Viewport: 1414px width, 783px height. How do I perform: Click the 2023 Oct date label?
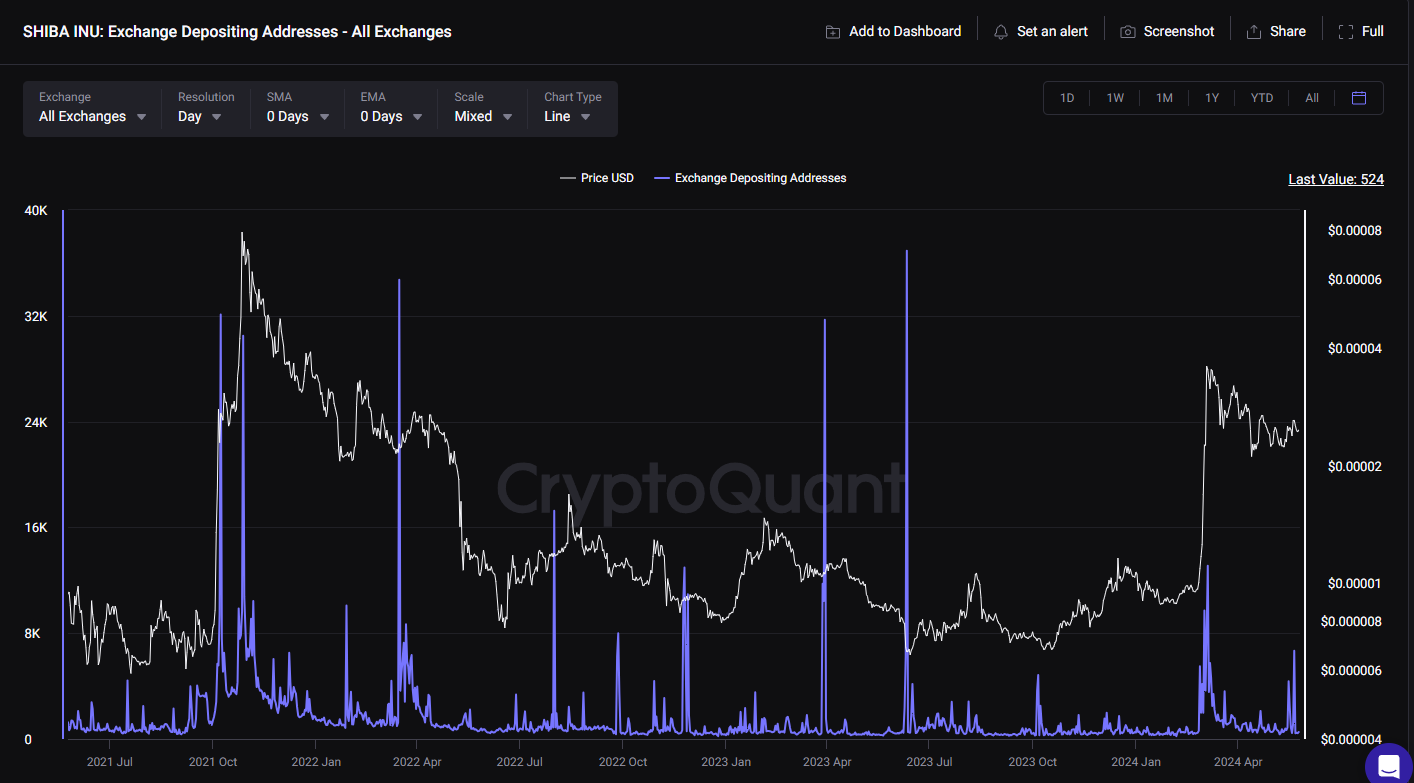[x=1032, y=762]
